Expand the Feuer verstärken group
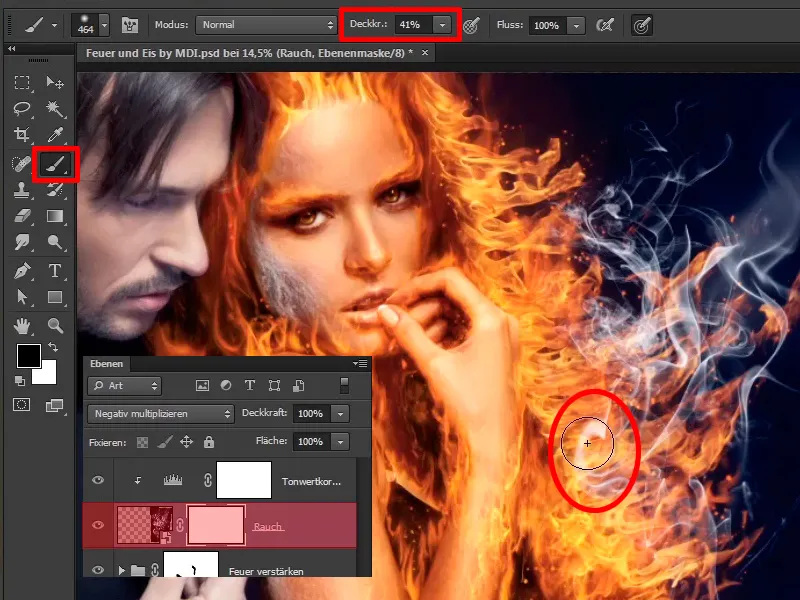 coord(121,570)
